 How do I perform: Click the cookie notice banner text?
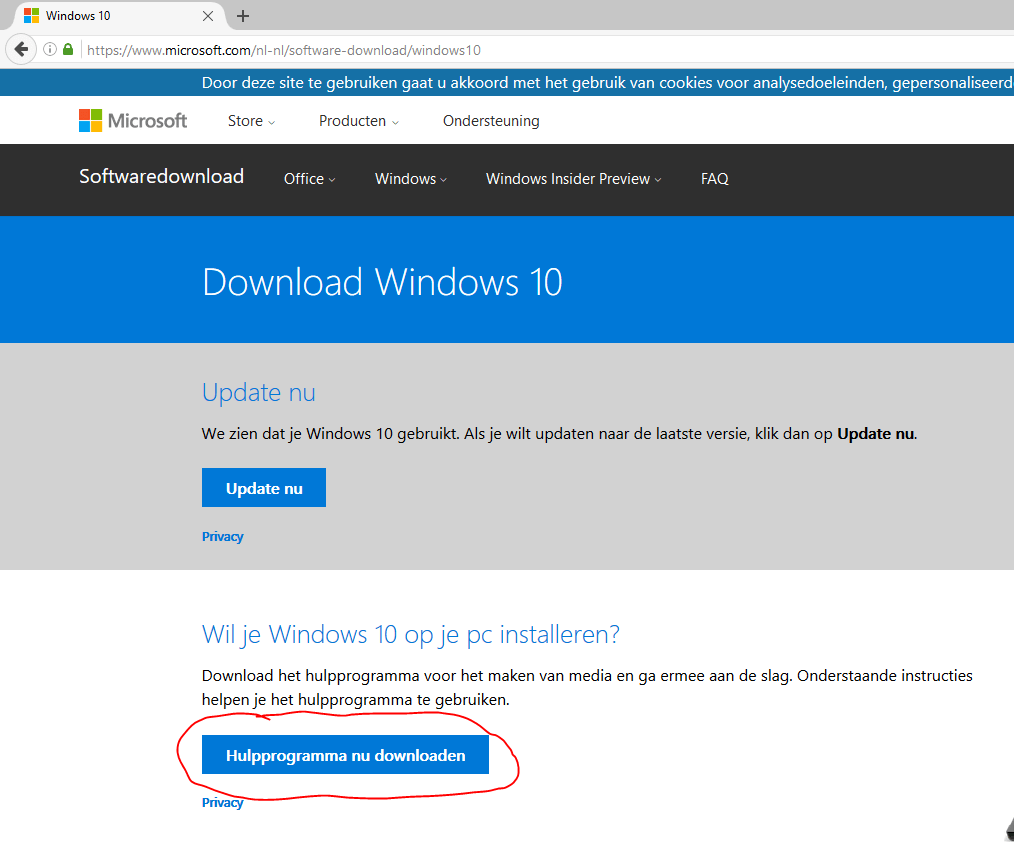pos(607,83)
